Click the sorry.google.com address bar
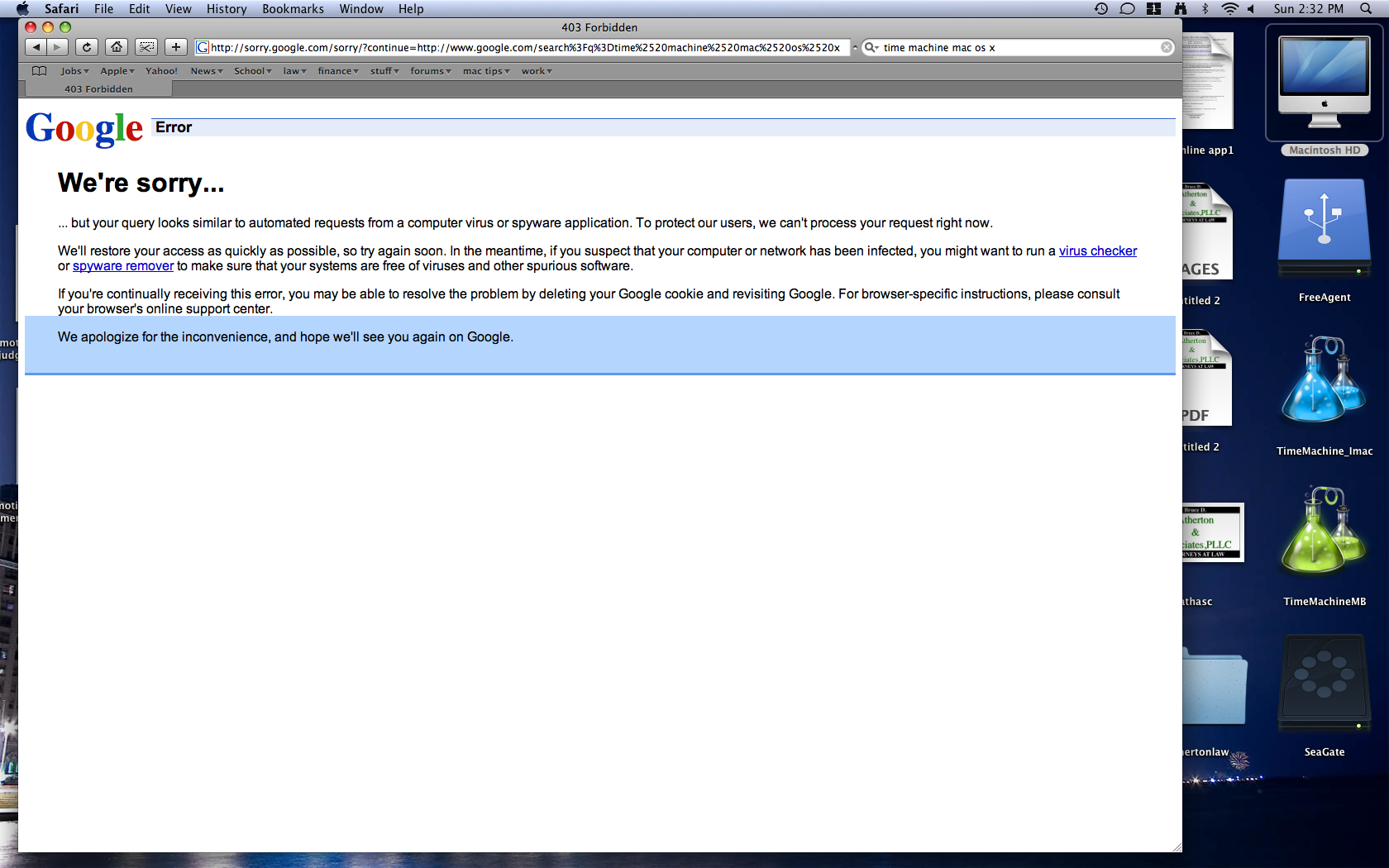This screenshot has width=1389, height=868. [523, 47]
